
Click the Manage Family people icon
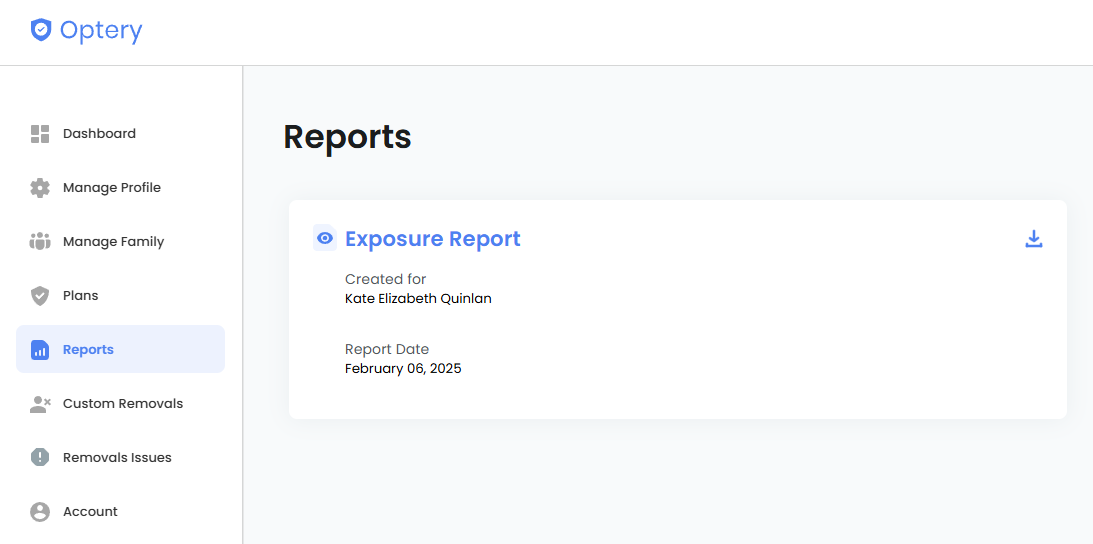coord(40,242)
